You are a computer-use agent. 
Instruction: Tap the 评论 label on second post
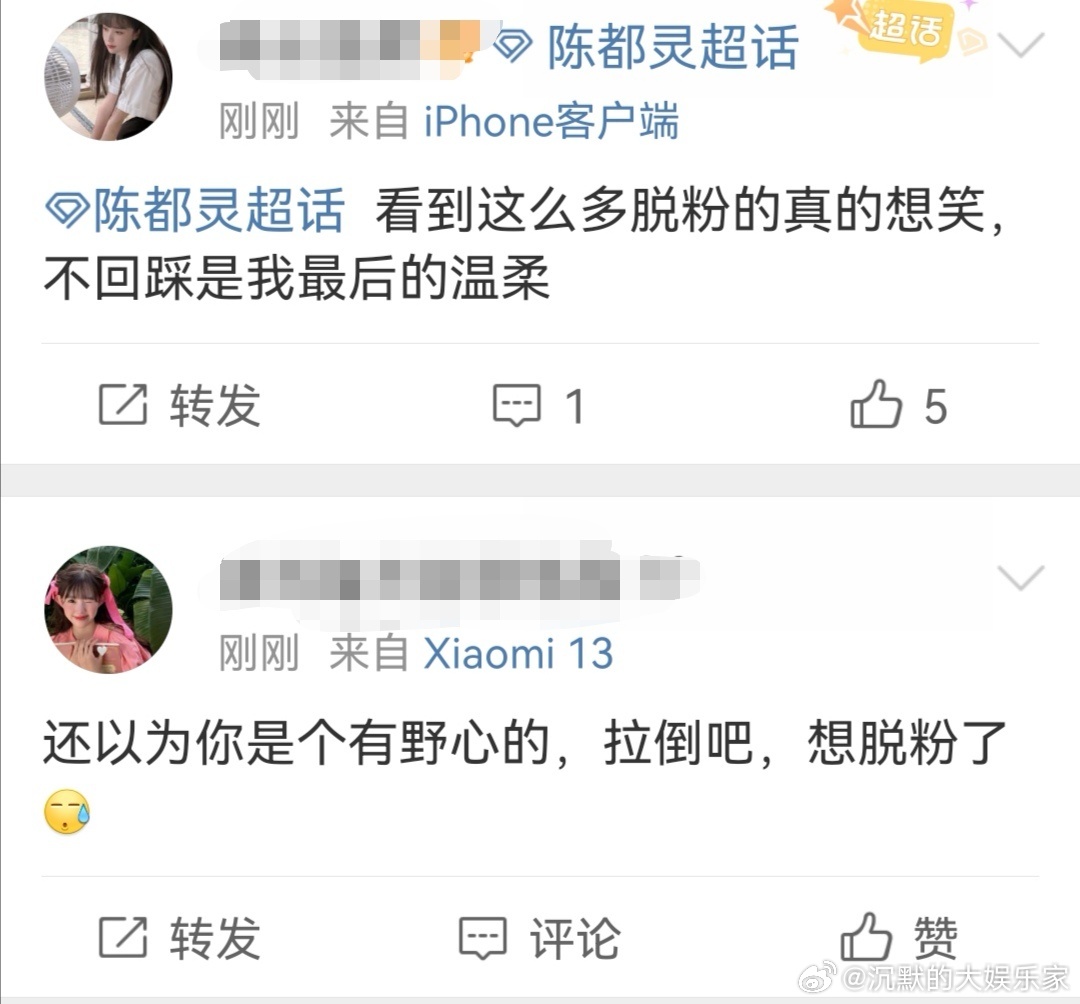(x=575, y=938)
